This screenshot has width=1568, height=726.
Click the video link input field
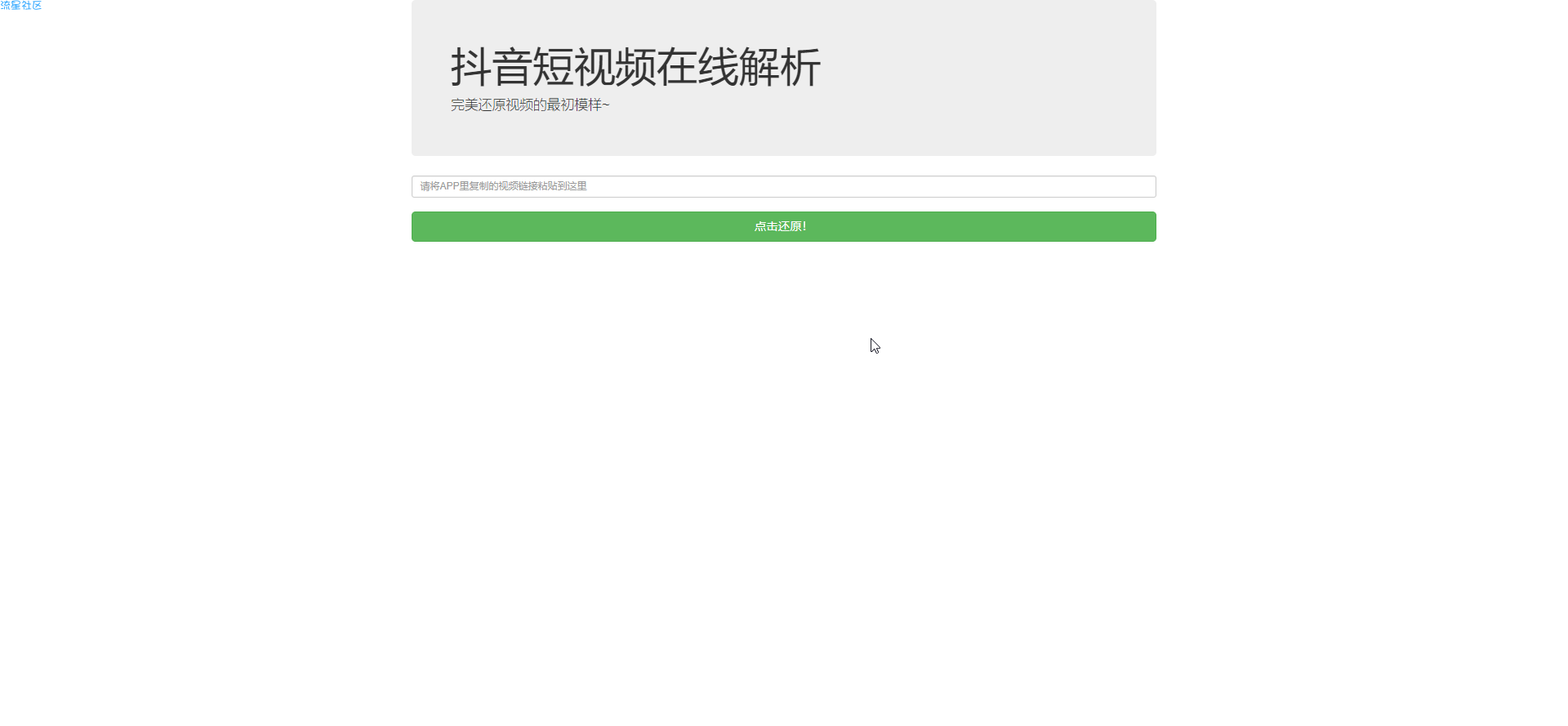[x=783, y=186]
